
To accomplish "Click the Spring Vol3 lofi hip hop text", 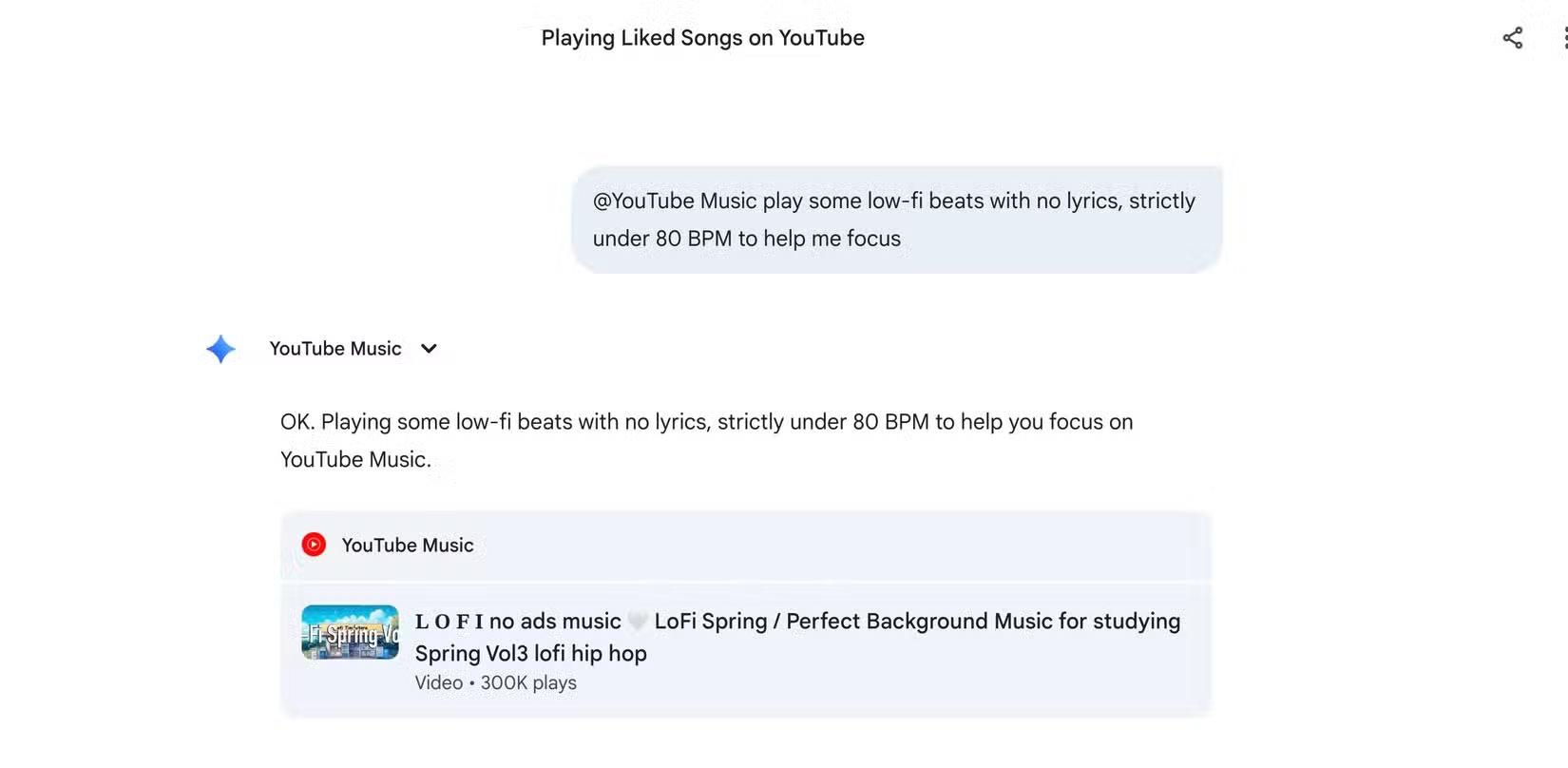I will pos(530,653).
